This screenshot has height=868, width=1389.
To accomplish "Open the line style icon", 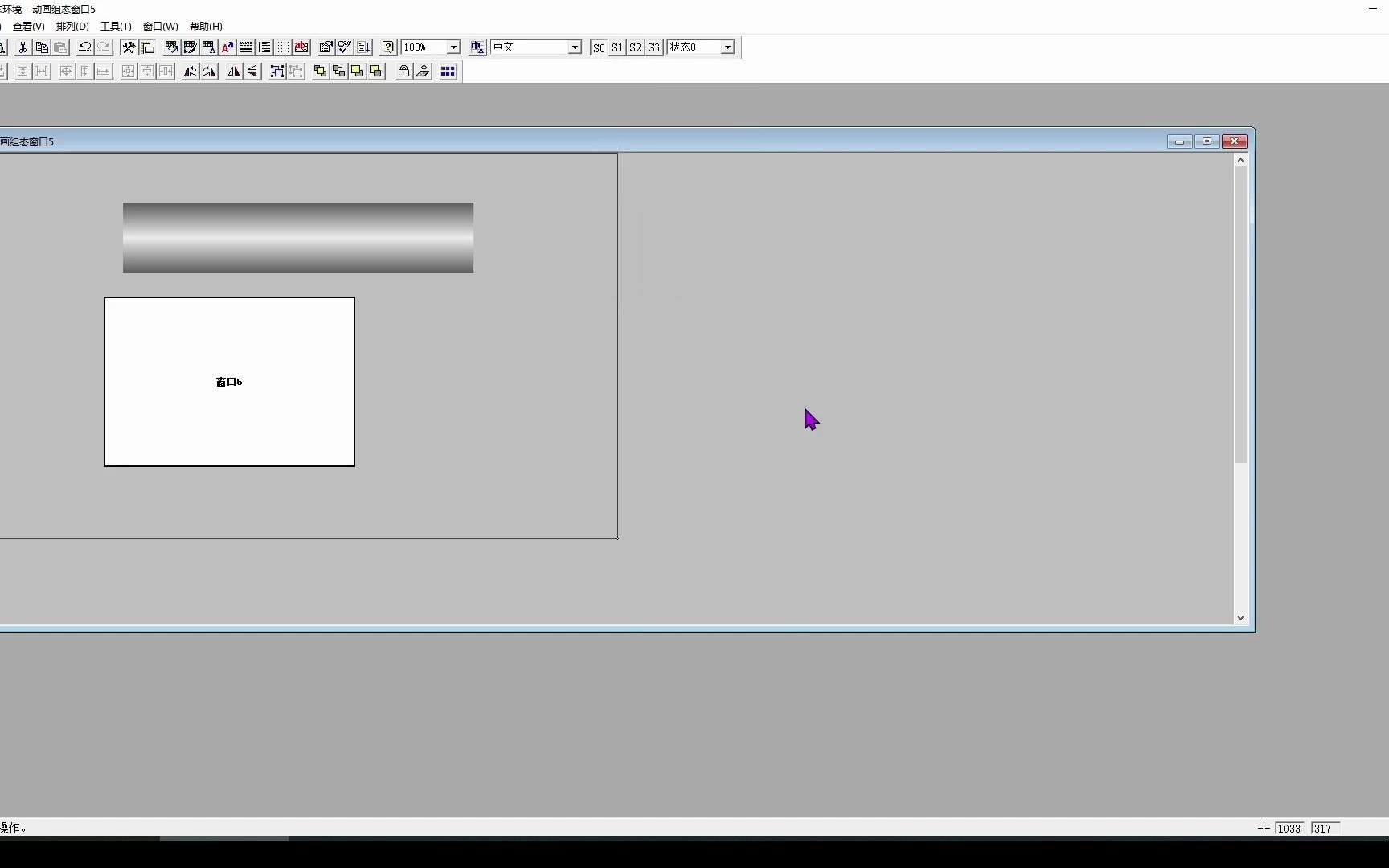I will click(246, 47).
